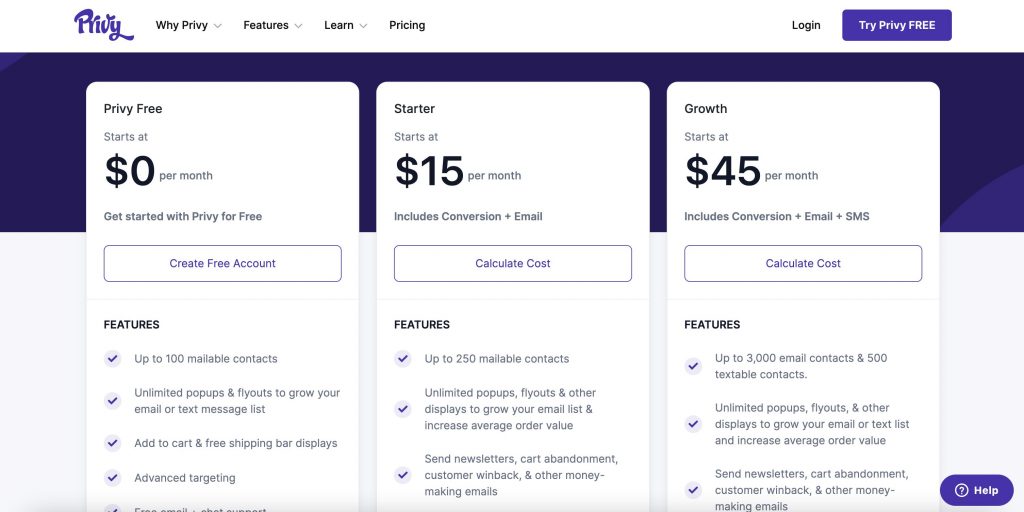Click checkmark beside Advanced targeting

point(113,478)
